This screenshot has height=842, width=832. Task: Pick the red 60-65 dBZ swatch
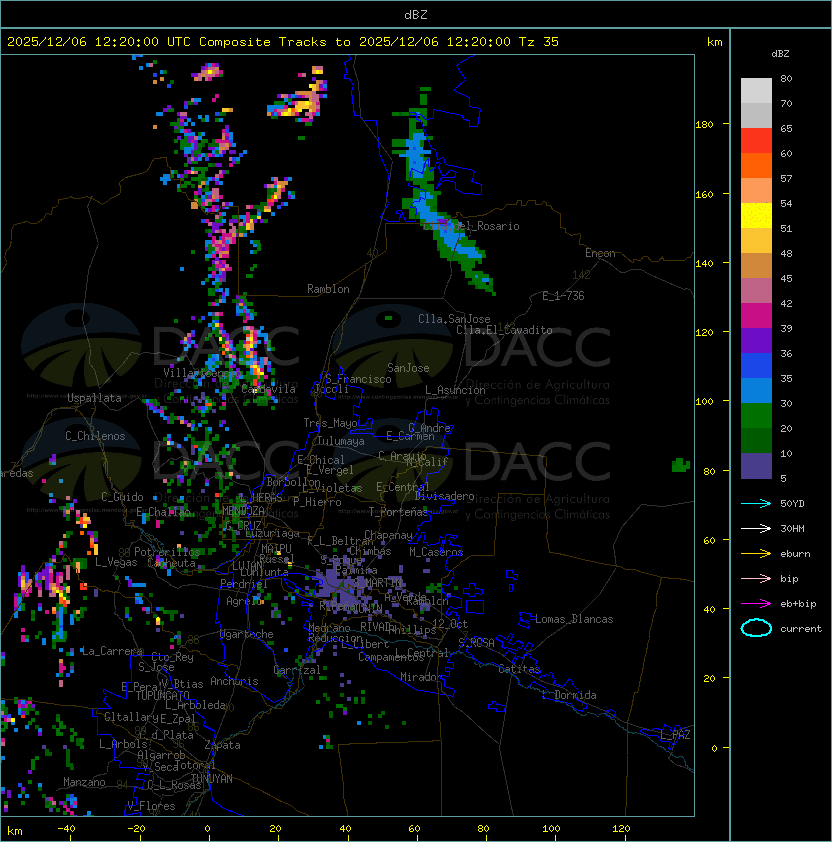tap(756, 141)
